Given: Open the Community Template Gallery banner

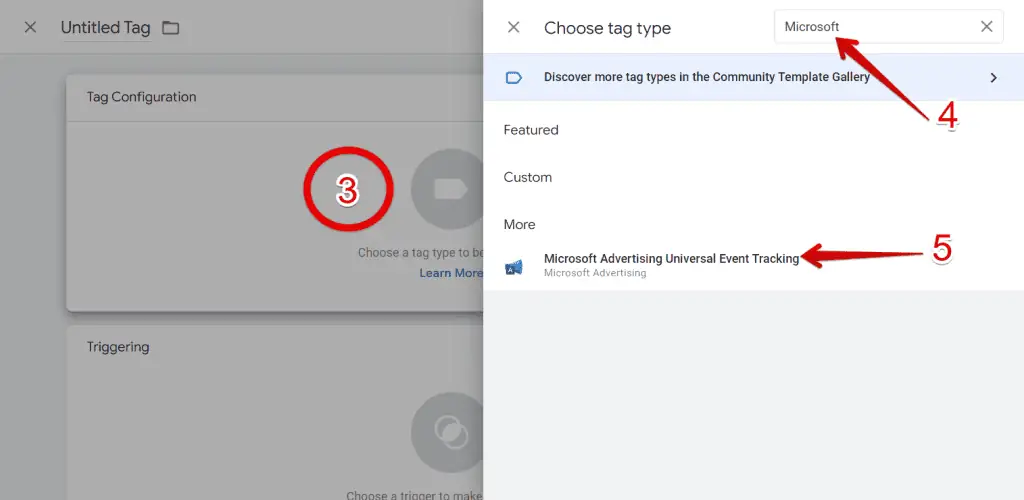Looking at the screenshot, I should (x=753, y=77).
